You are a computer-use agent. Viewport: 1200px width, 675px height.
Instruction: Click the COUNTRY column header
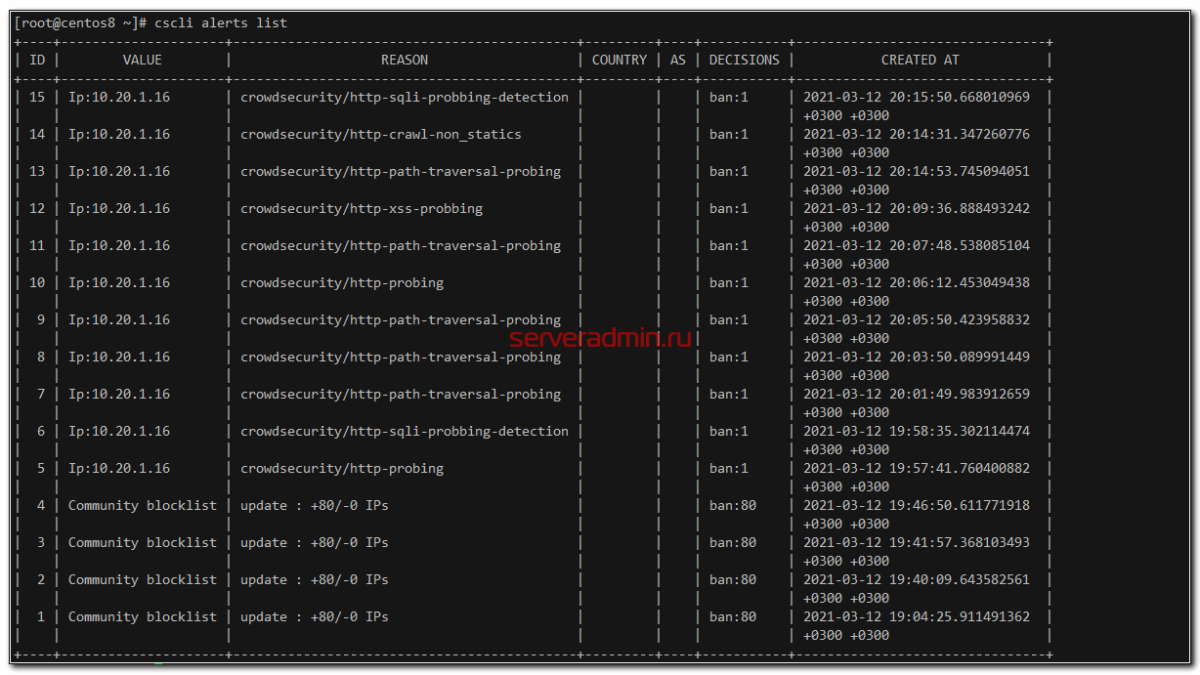pyautogui.click(x=619, y=60)
